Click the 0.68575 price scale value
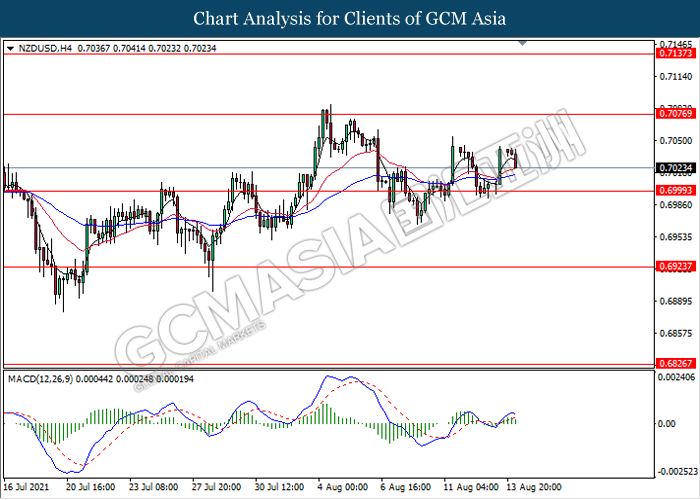The image size is (700, 500). pyautogui.click(x=676, y=333)
